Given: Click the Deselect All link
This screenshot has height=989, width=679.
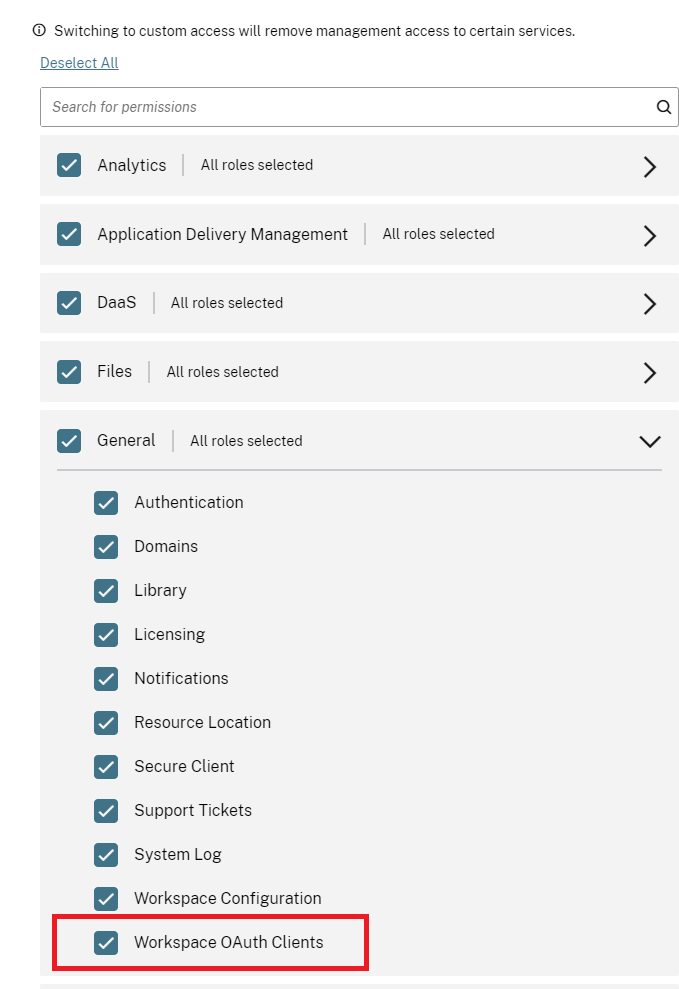Looking at the screenshot, I should point(79,63).
